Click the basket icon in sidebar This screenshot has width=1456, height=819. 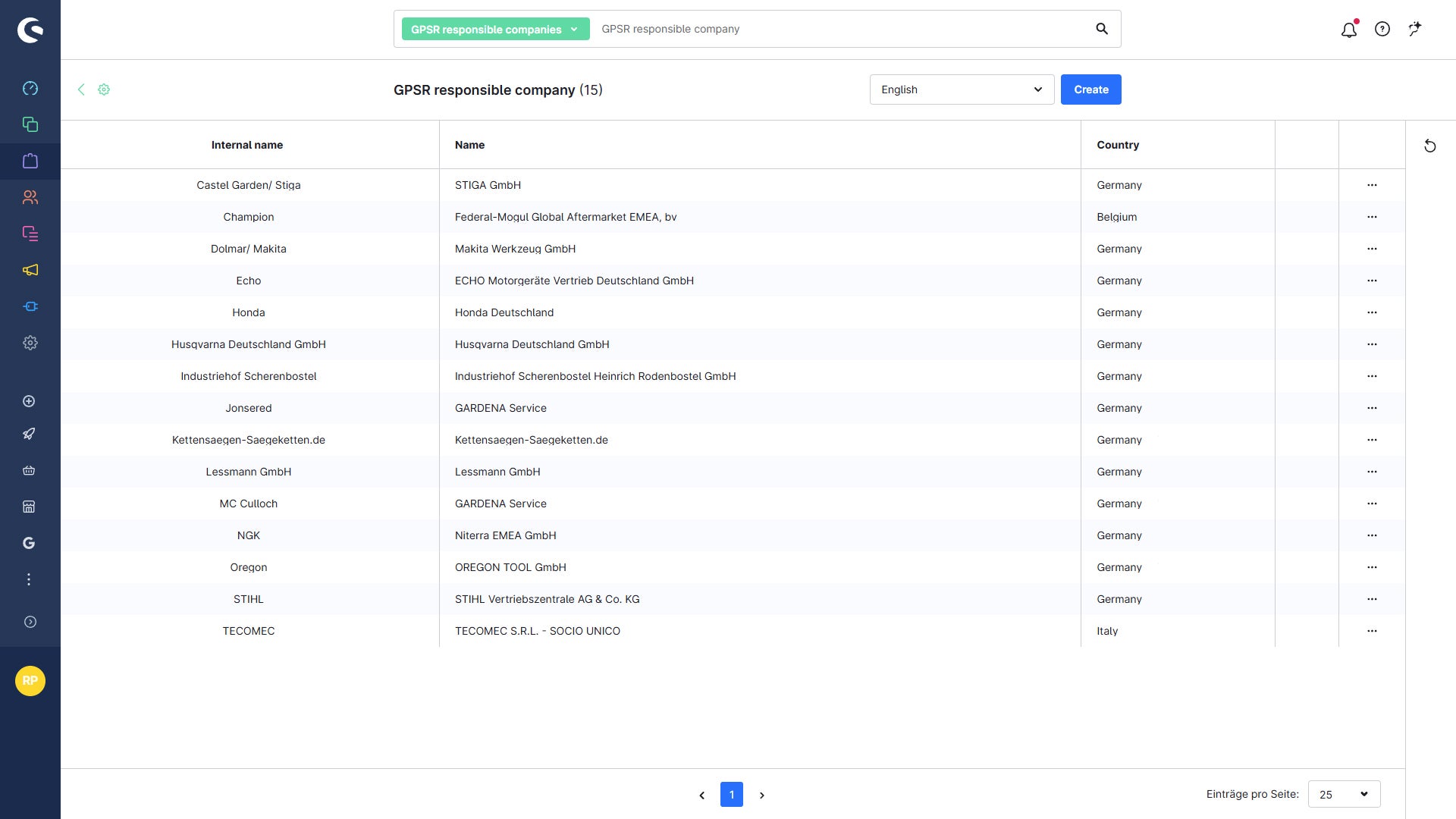pyautogui.click(x=29, y=470)
